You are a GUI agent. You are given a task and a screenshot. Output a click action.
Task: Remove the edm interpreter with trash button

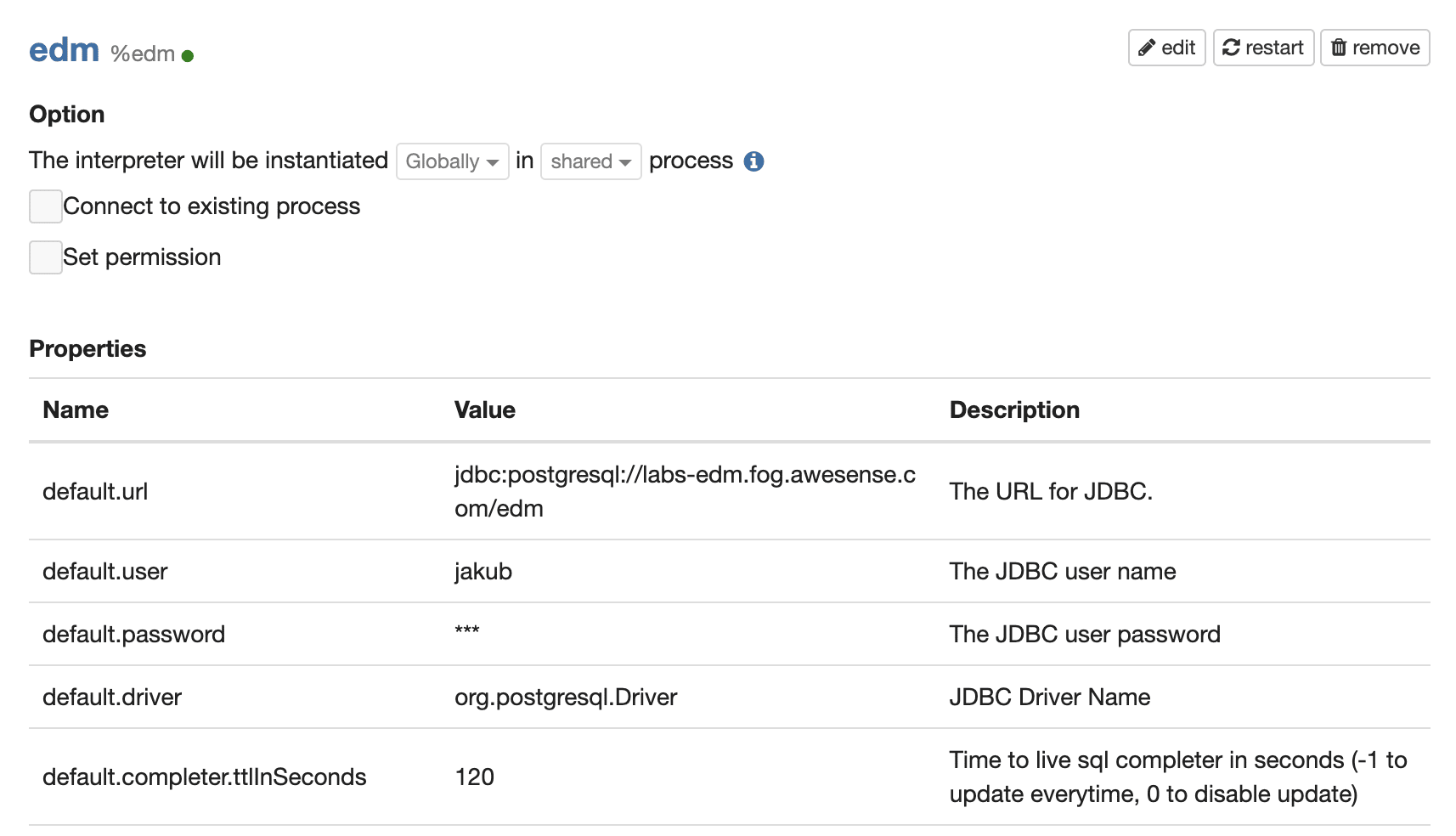[x=1374, y=48]
